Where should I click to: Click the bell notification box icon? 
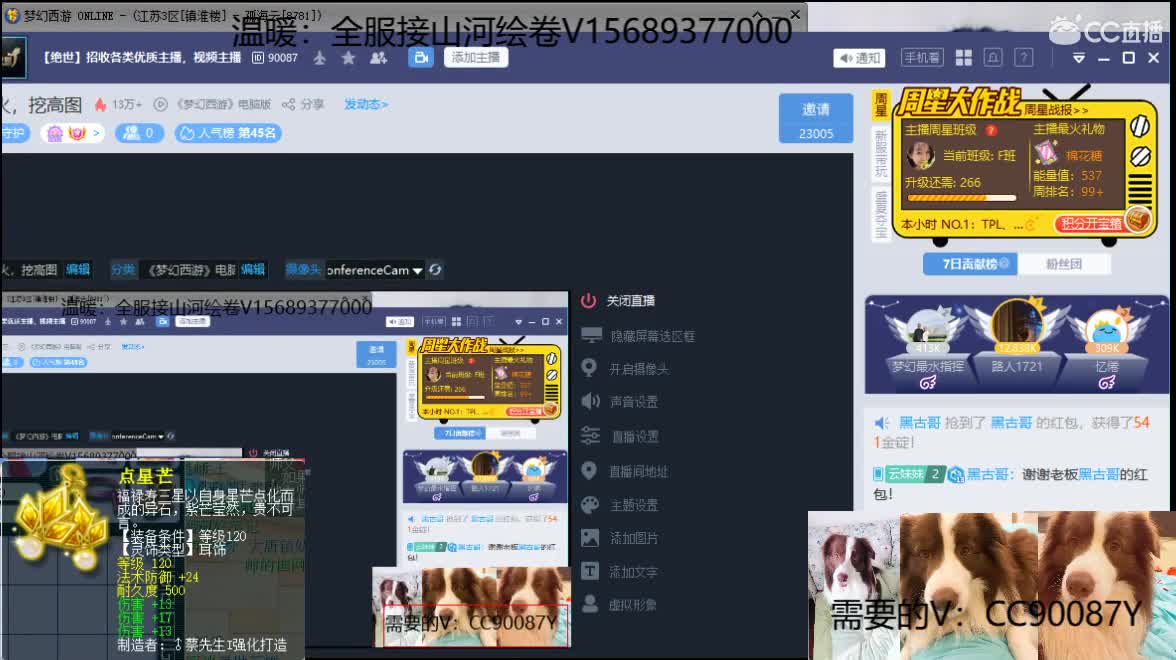pos(993,58)
